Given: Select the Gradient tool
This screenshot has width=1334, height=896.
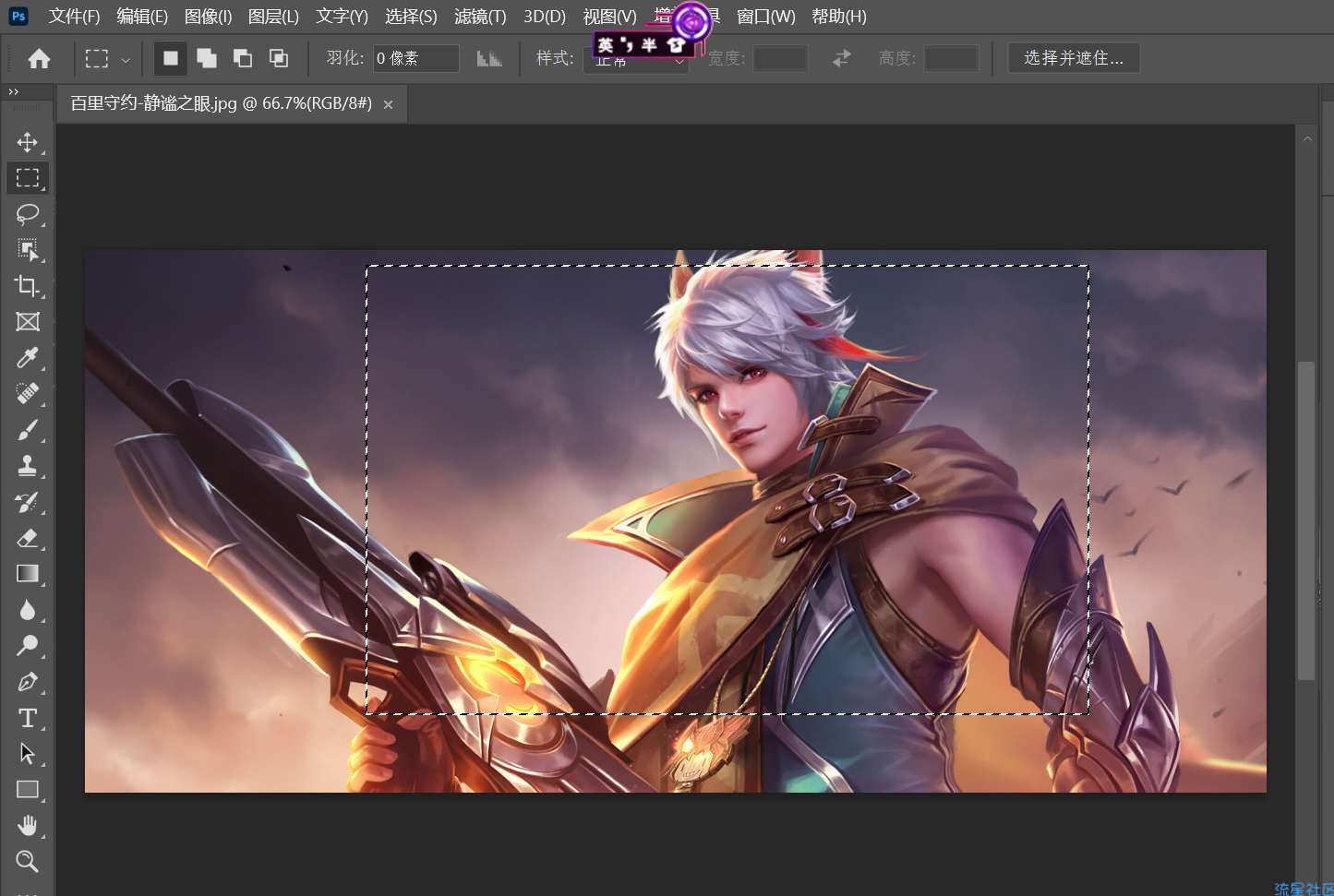Looking at the screenshot, I should [x=27, y=574].
